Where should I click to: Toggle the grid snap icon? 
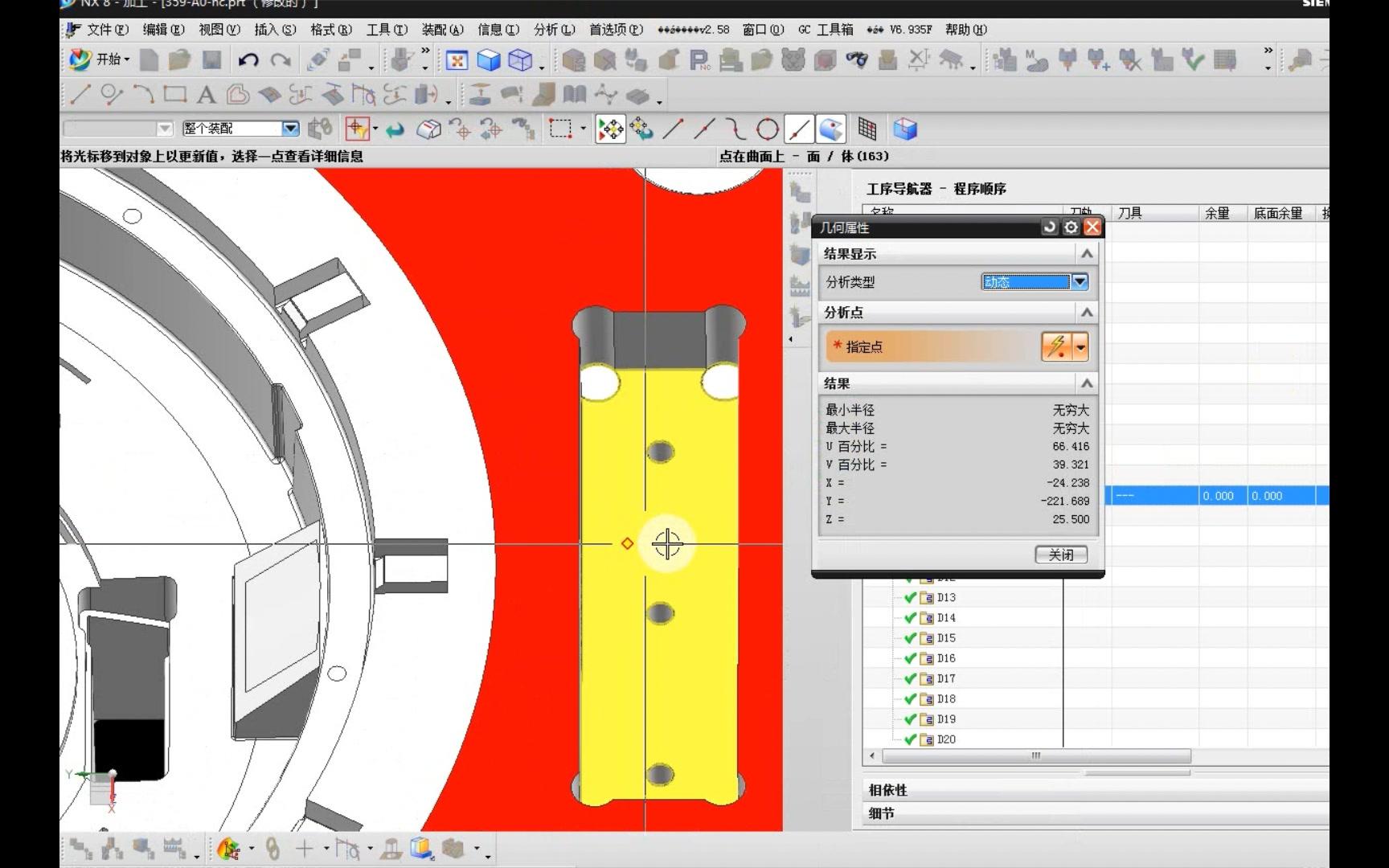(867, 129)
